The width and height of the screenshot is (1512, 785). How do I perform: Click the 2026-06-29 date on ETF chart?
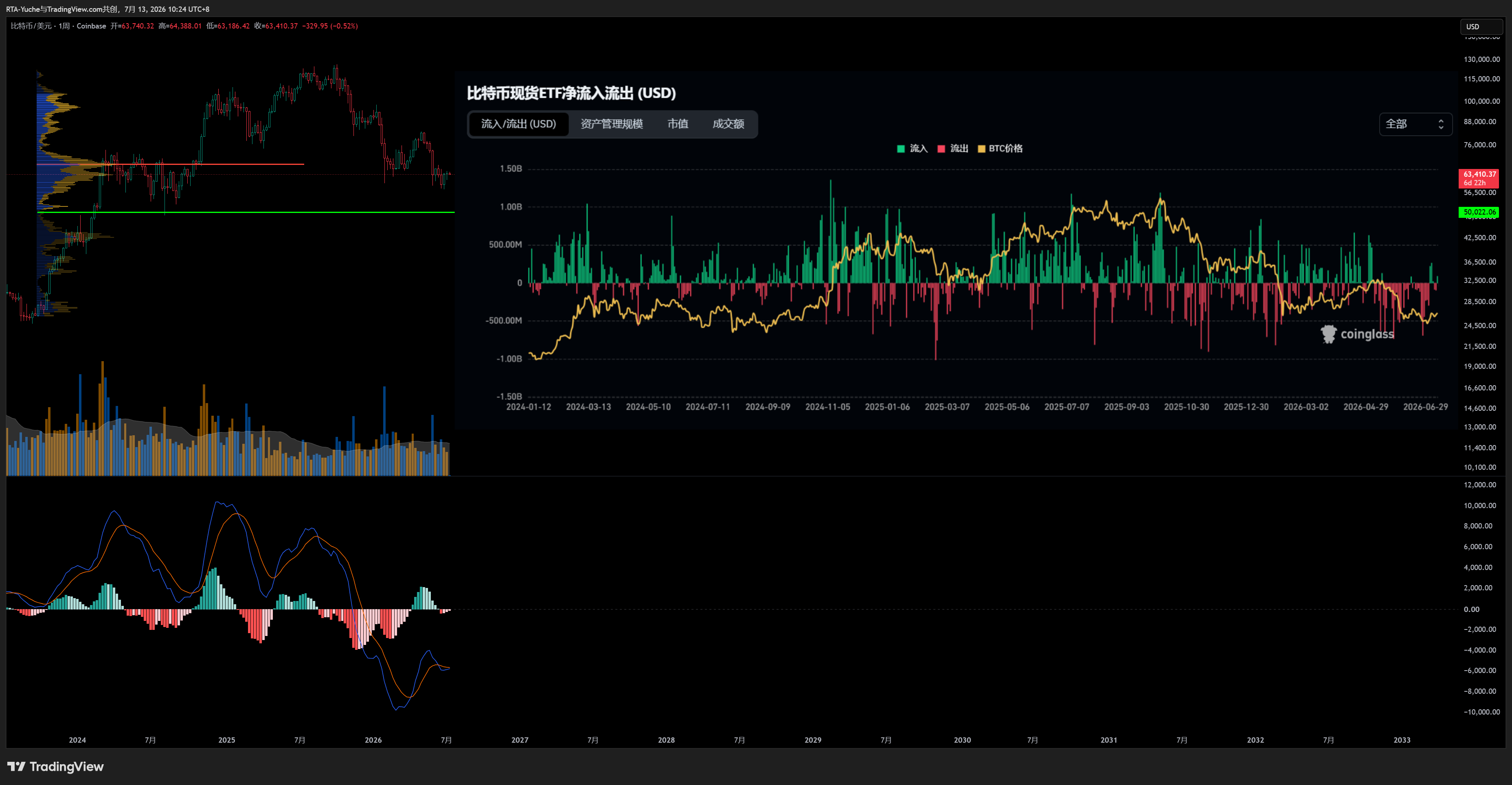[x=1425, y=407]
